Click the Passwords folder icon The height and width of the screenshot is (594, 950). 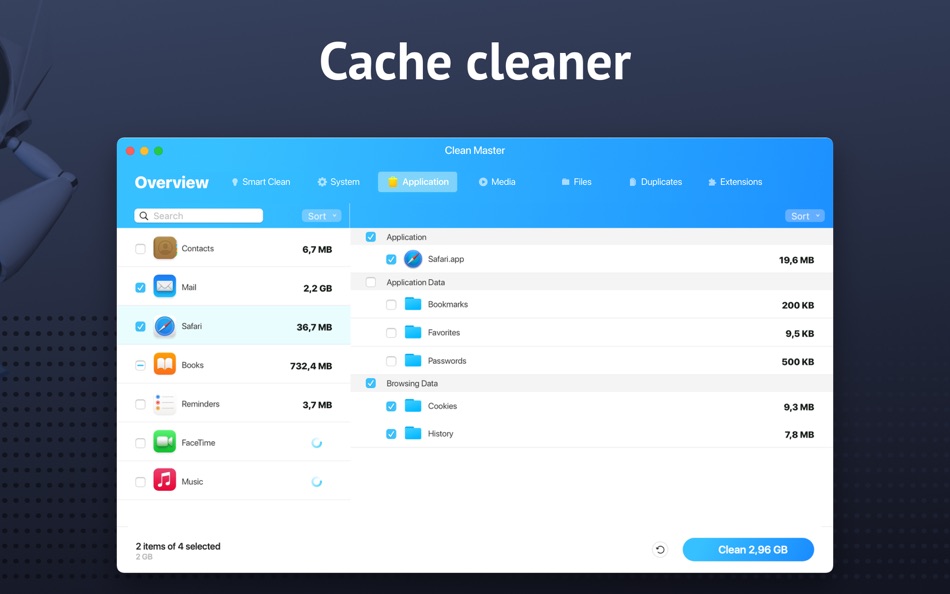coord(413,360)
